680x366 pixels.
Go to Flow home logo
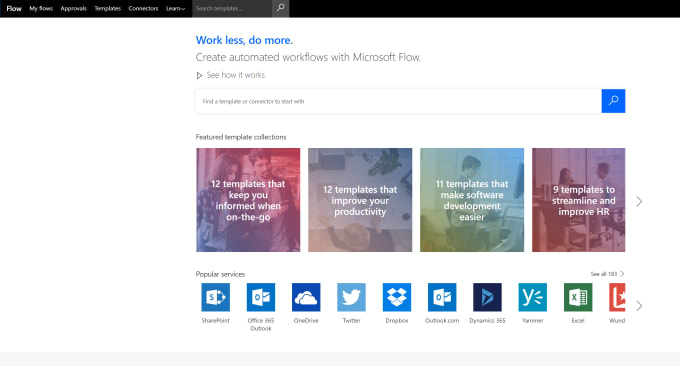point(14,8)
